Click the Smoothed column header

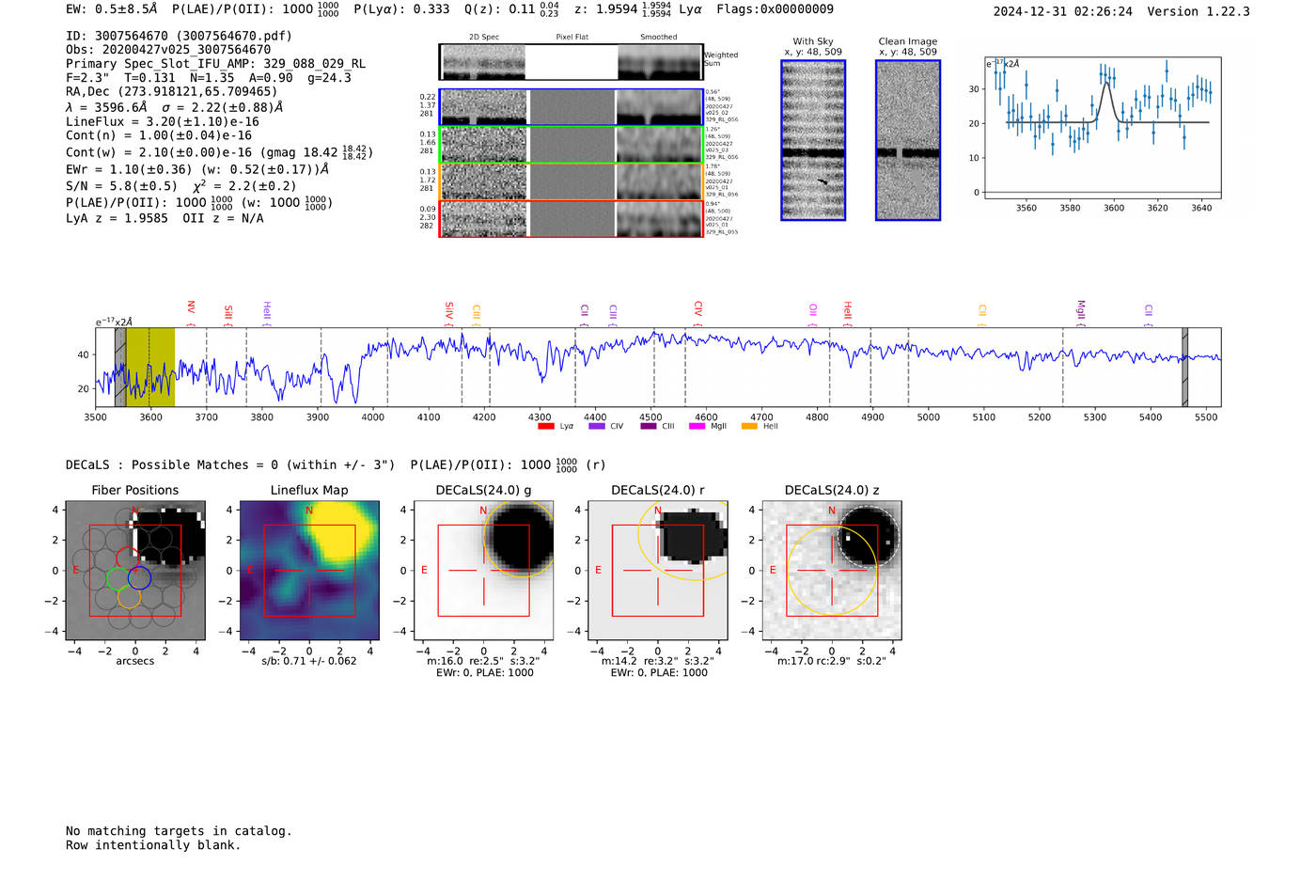click(x=659, y=38)
